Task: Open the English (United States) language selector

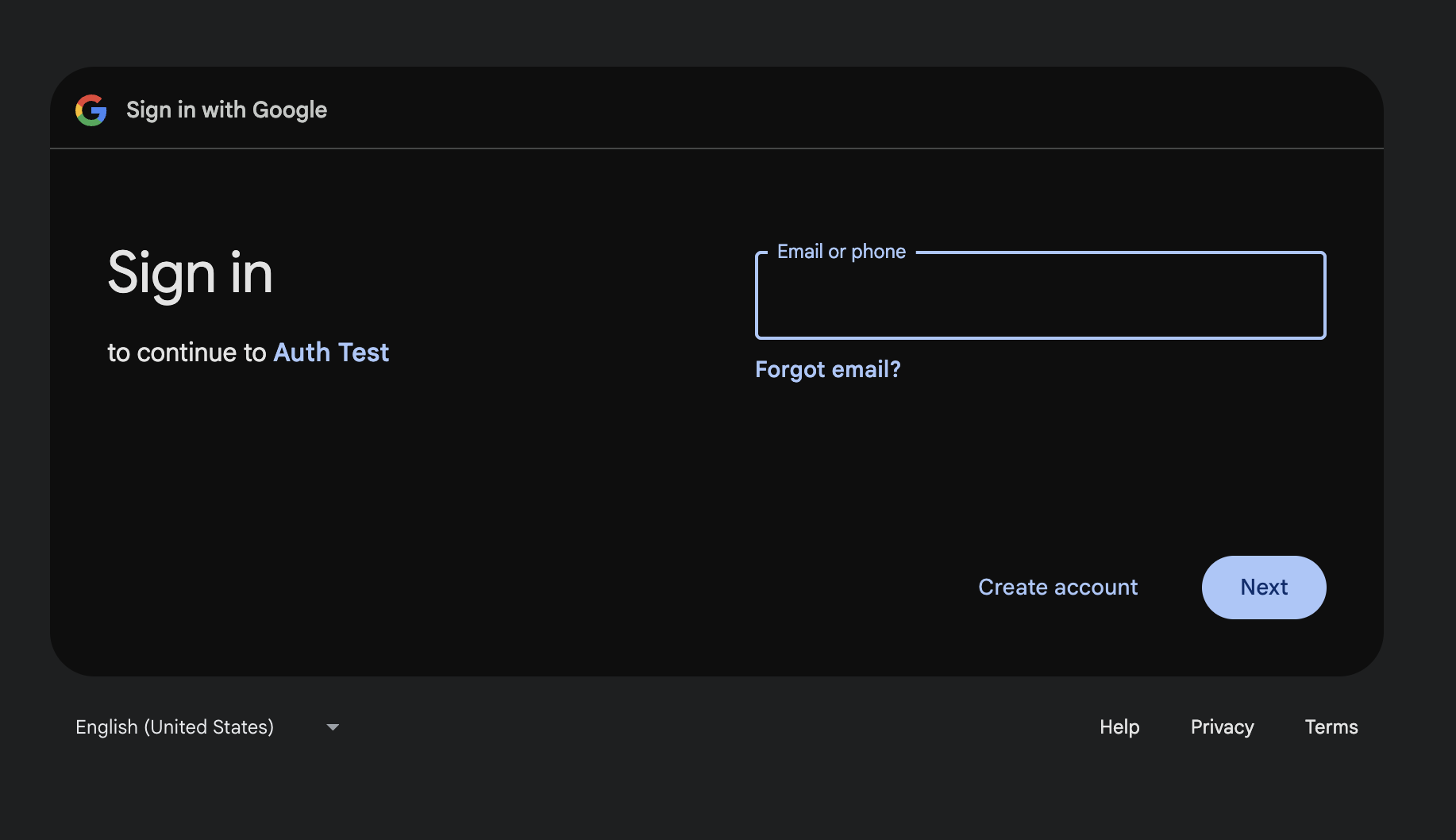Action: (x=175, y=727)
